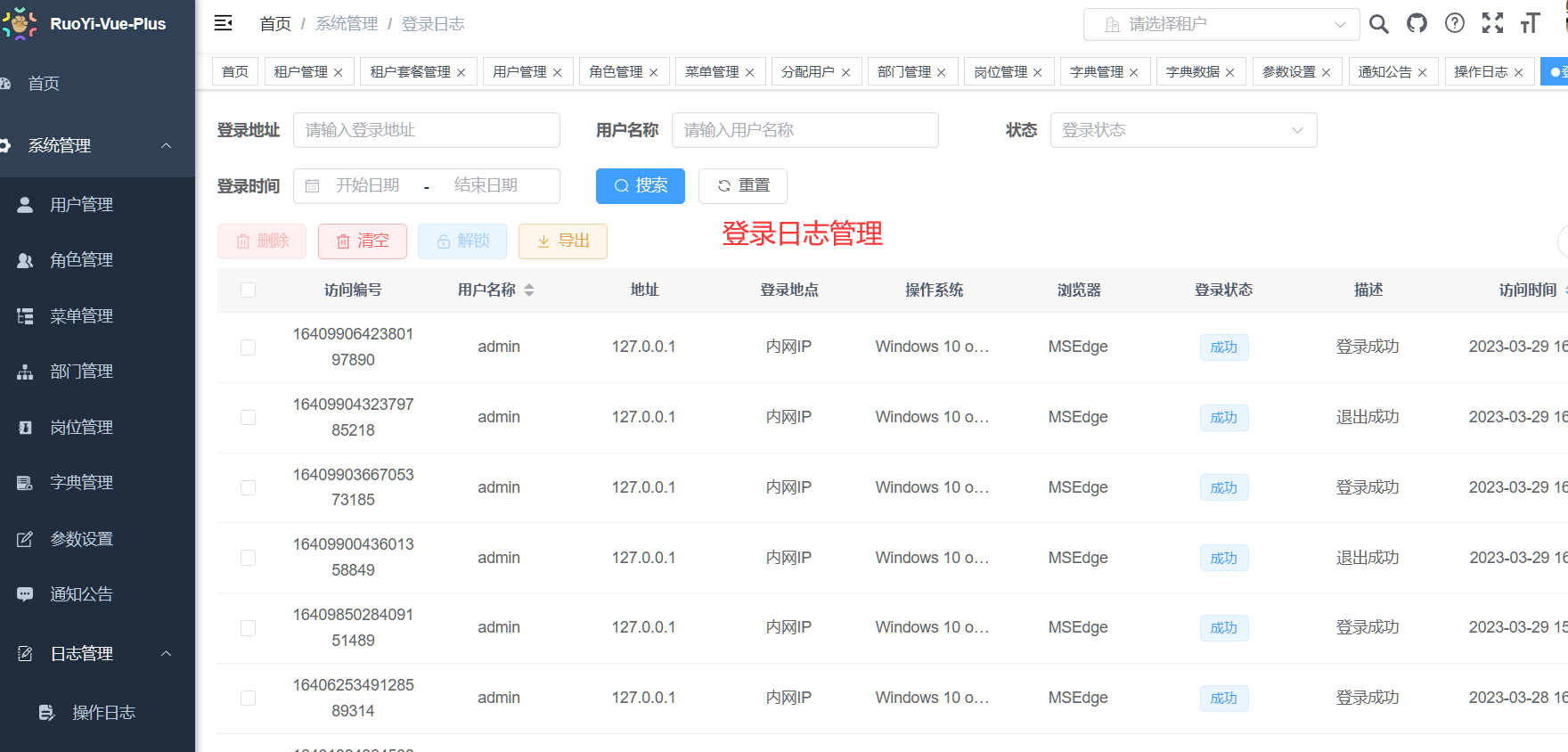
Task: Close the 租户管理 tab
Action: [339, 72]
